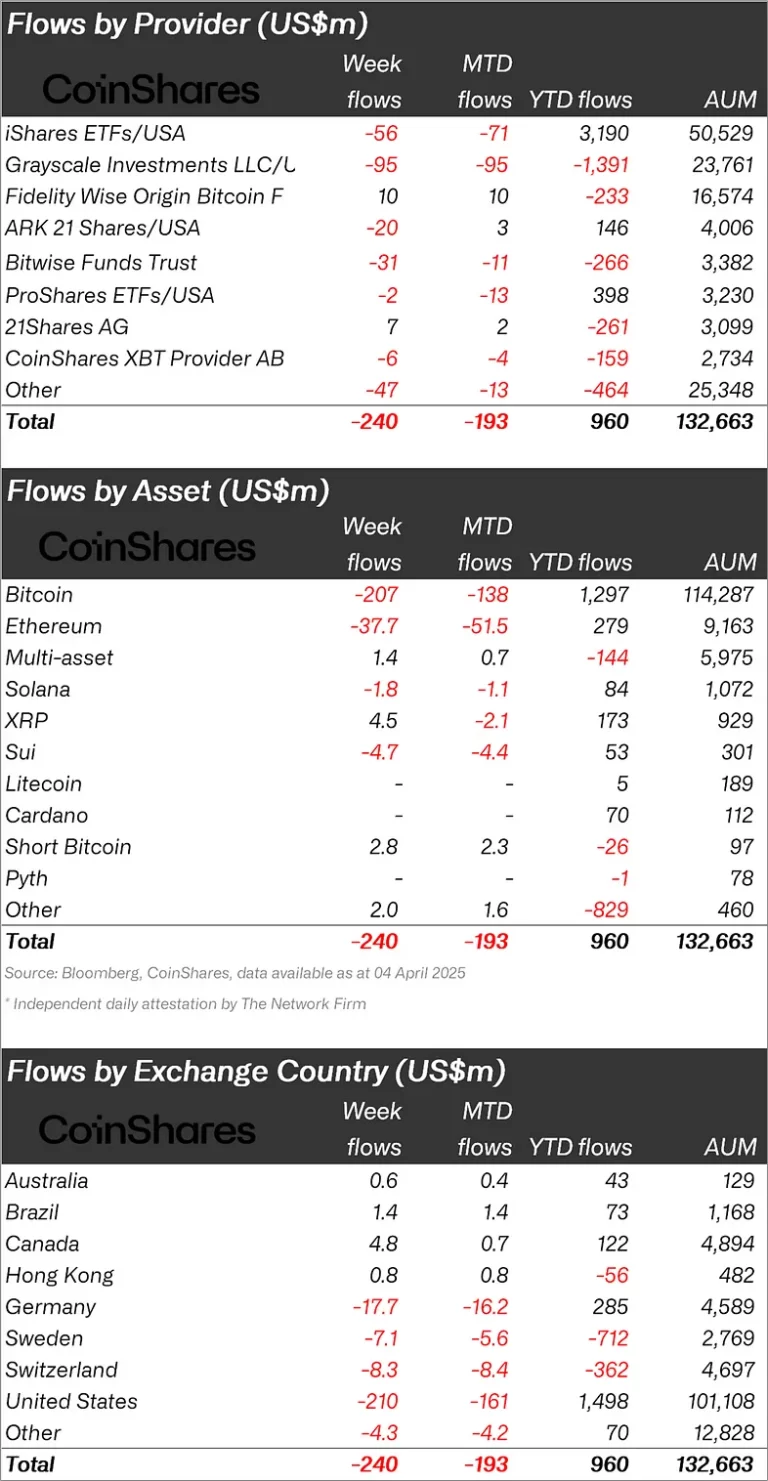Screen dimensions: 768x1481
Task: Click the Flows by Exchange Country heading
Action: (x=256, y=1071)
